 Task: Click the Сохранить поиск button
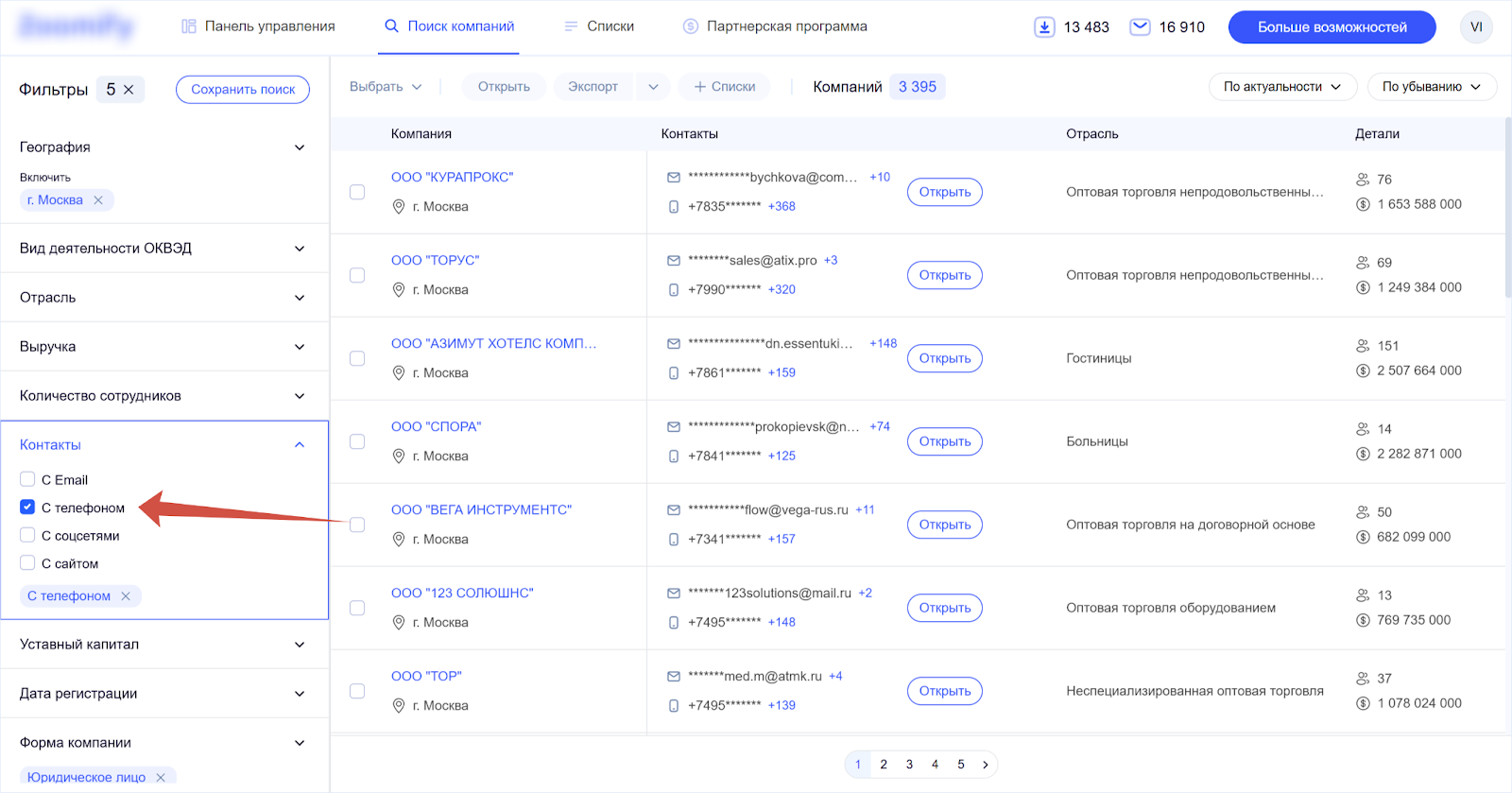coord(242,89)
